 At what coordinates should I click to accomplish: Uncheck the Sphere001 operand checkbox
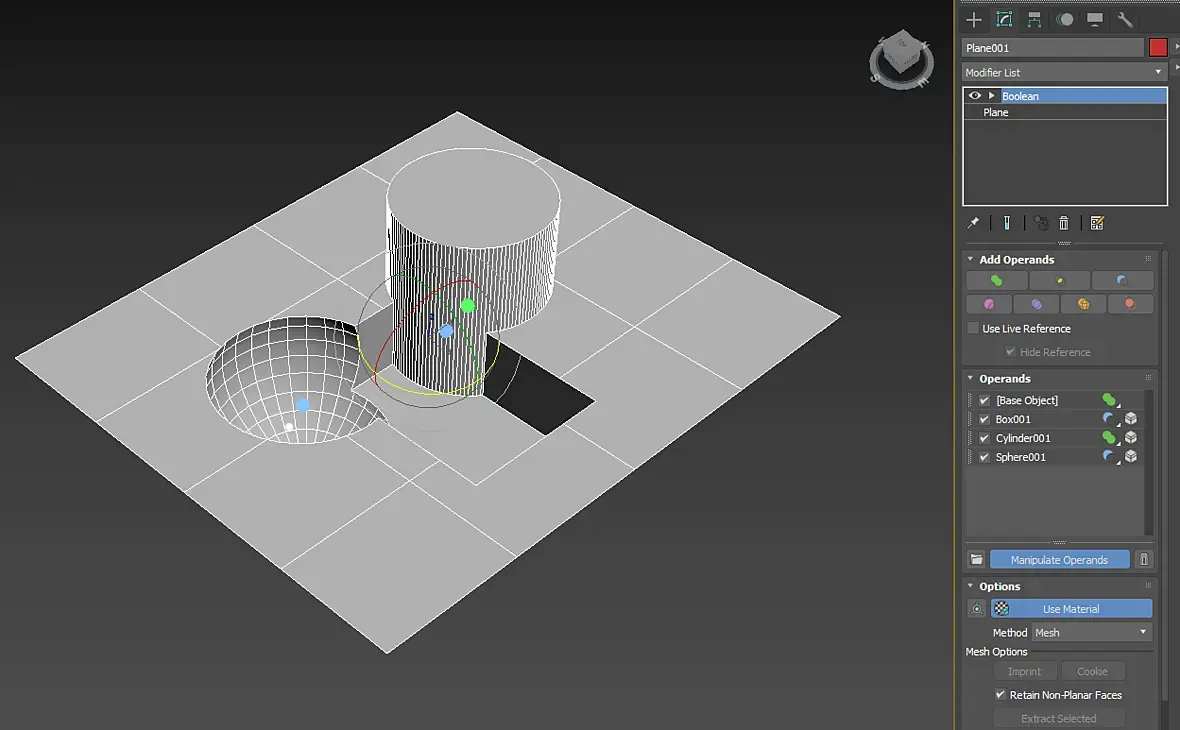(x=984, y=457)
